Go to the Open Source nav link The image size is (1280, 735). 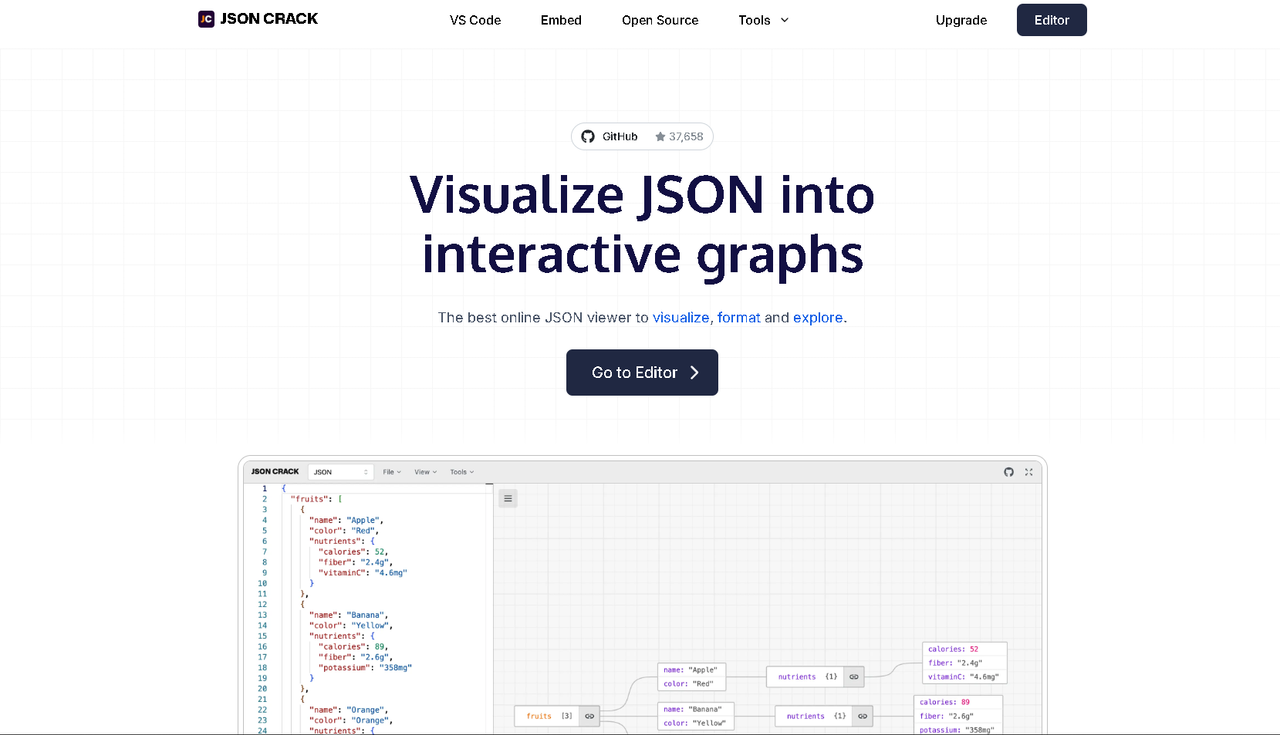(660, 20)
